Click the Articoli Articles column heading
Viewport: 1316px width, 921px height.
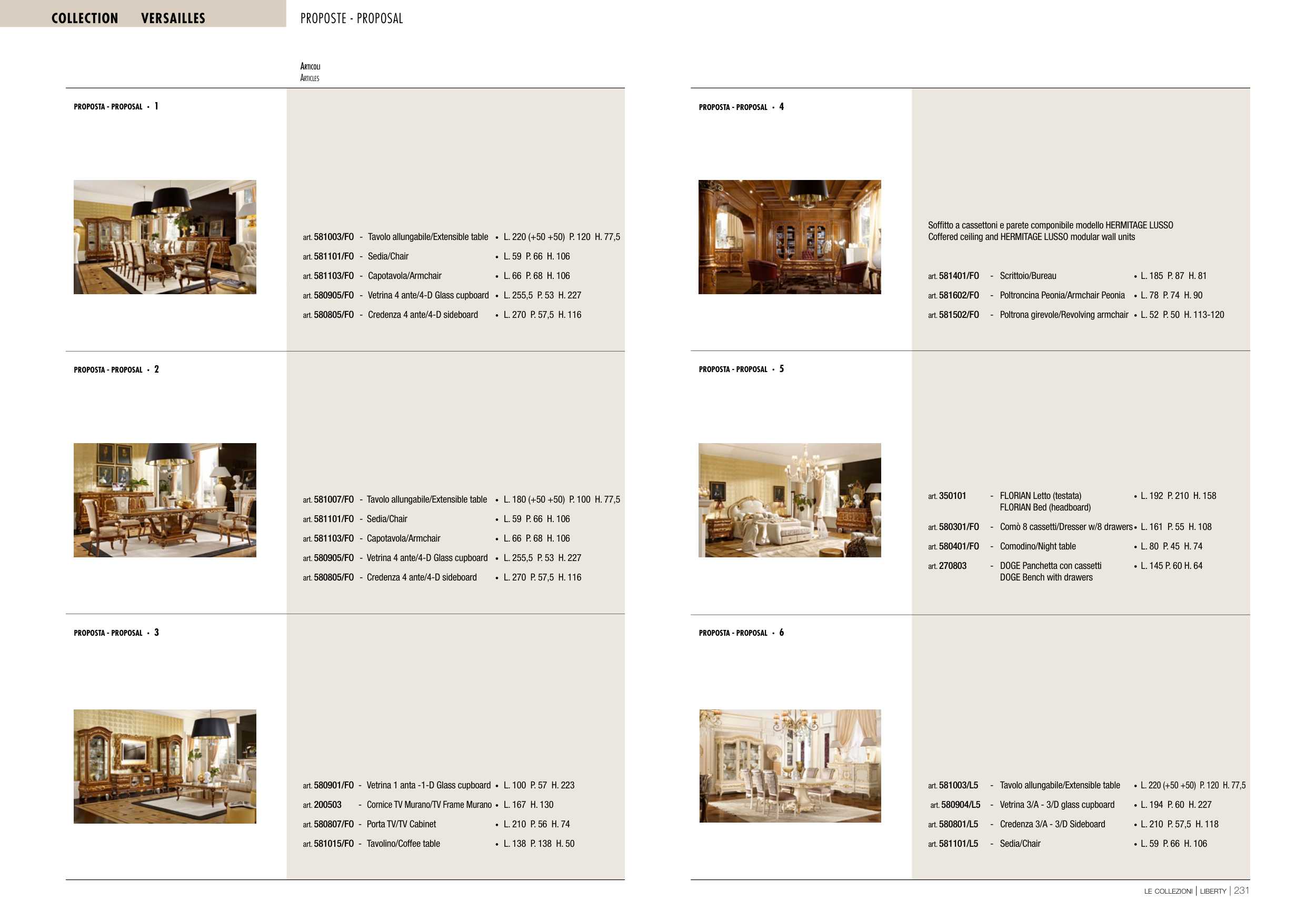(x=310, y=72)
